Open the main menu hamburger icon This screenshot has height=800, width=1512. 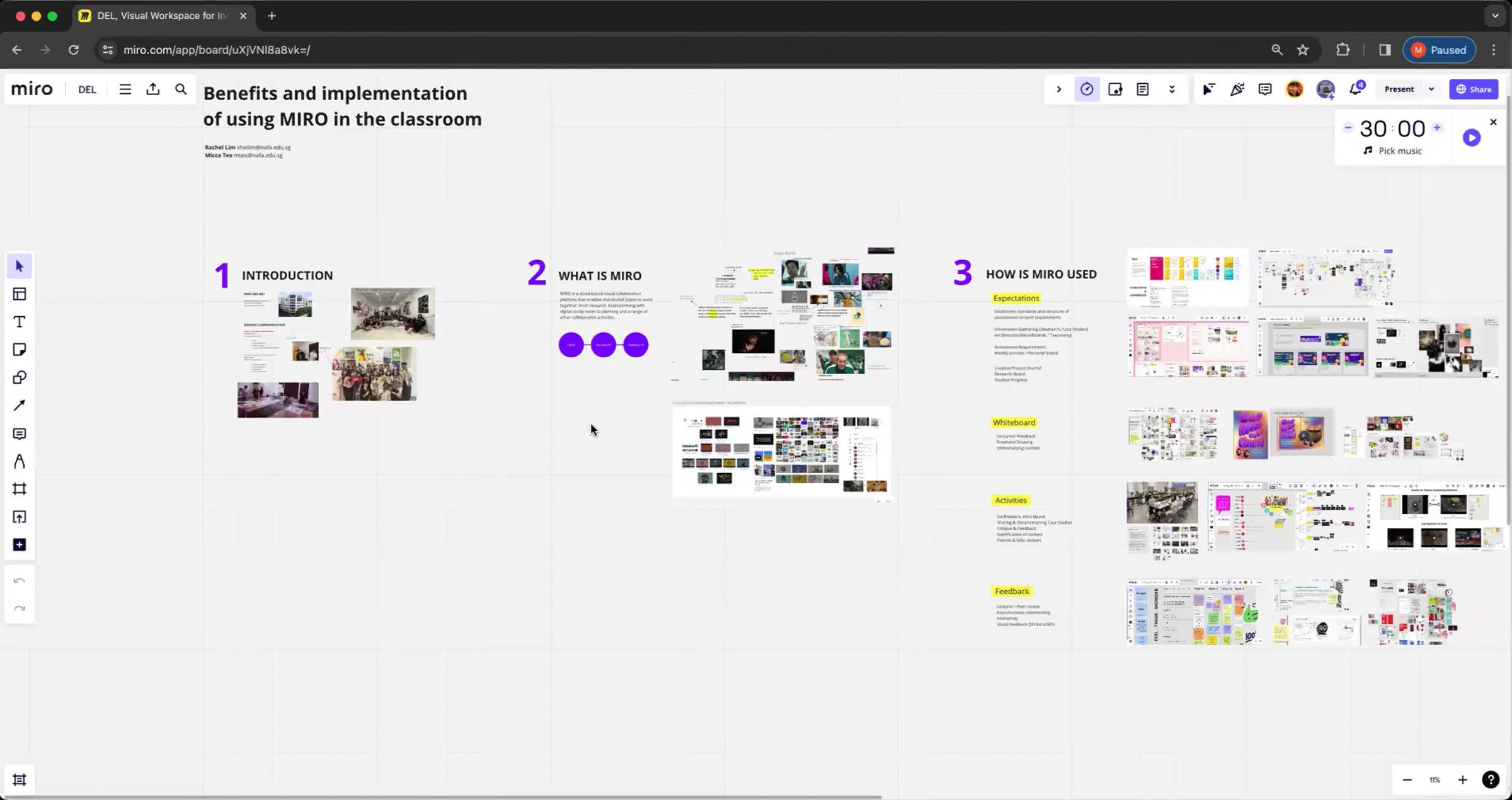(125, 89)
